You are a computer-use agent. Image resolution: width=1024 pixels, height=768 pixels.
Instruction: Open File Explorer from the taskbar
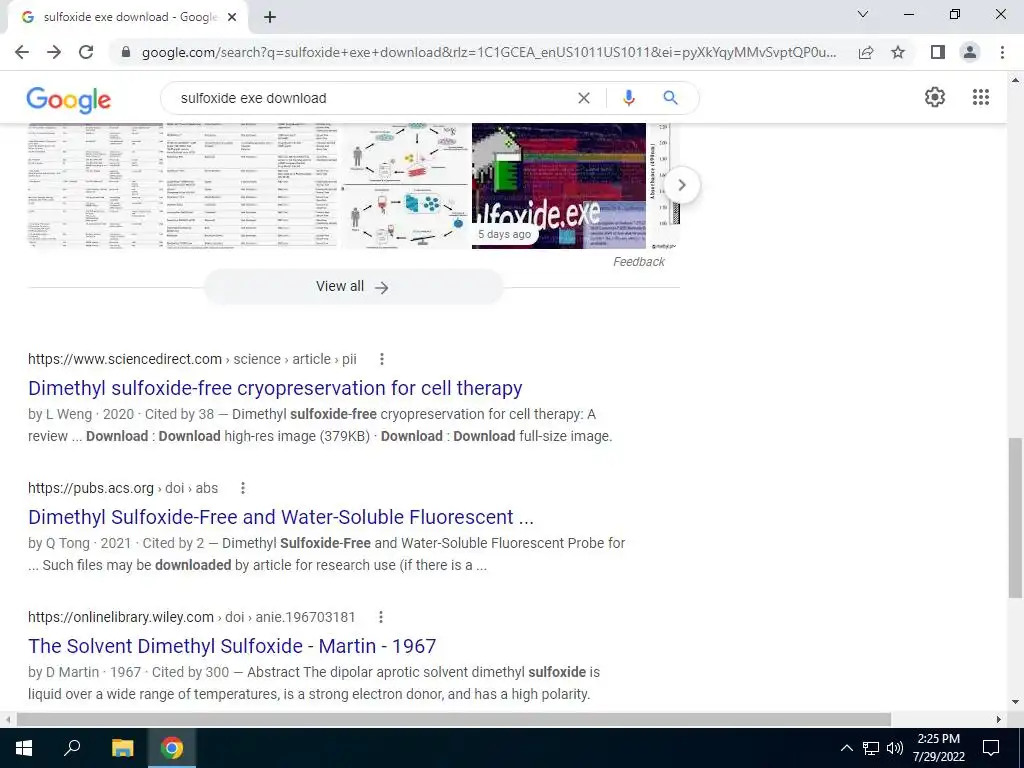click(122, 748)
